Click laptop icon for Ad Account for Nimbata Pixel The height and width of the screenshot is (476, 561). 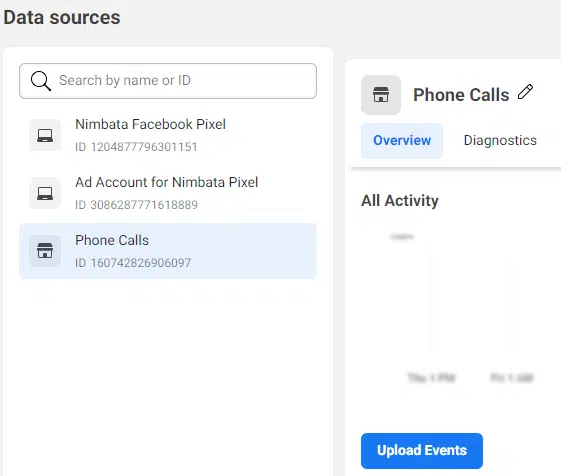click(45, 193)
